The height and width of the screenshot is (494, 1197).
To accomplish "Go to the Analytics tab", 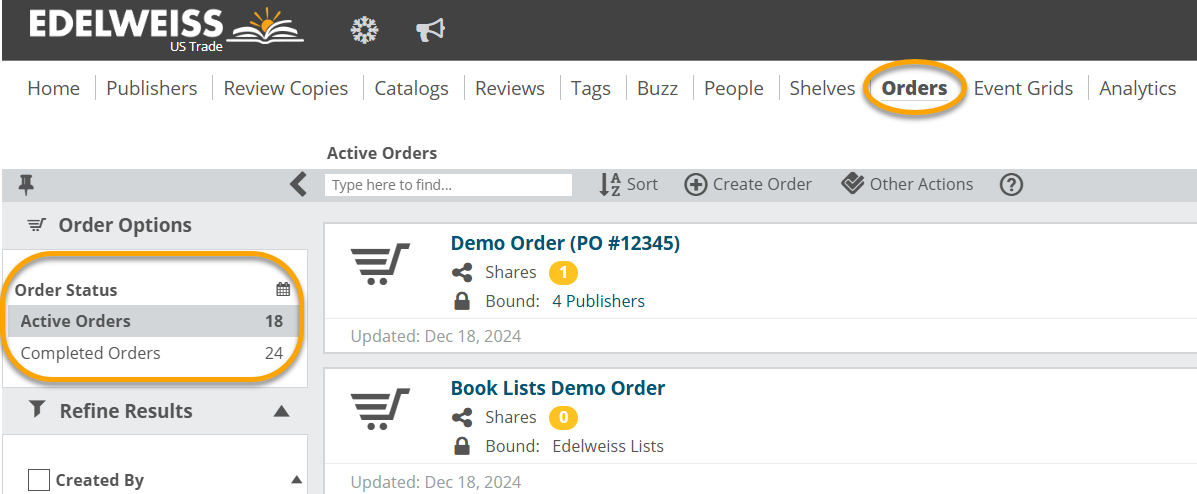I will [1137, 88].
